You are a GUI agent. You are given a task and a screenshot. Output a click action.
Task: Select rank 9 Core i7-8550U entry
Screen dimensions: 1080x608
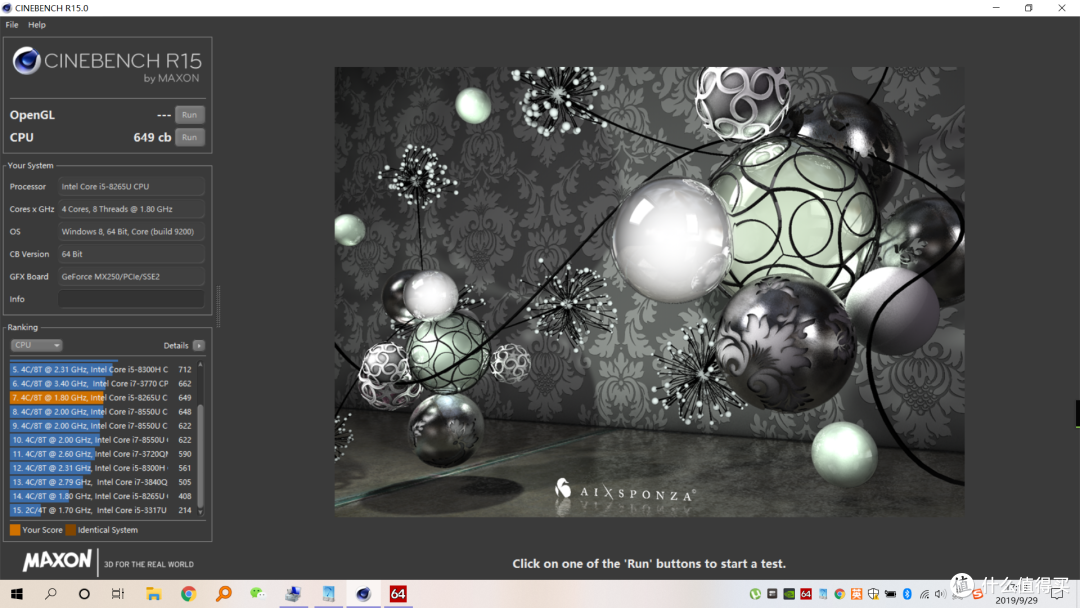(x=102, y=426)
